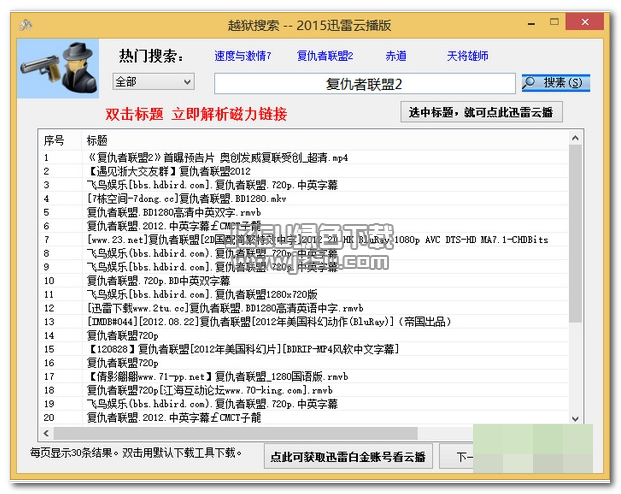Image resolution: width=621 pixels, height=494 pixels.
Task: Click the next page 下一 button
Action: coord(457,457)
